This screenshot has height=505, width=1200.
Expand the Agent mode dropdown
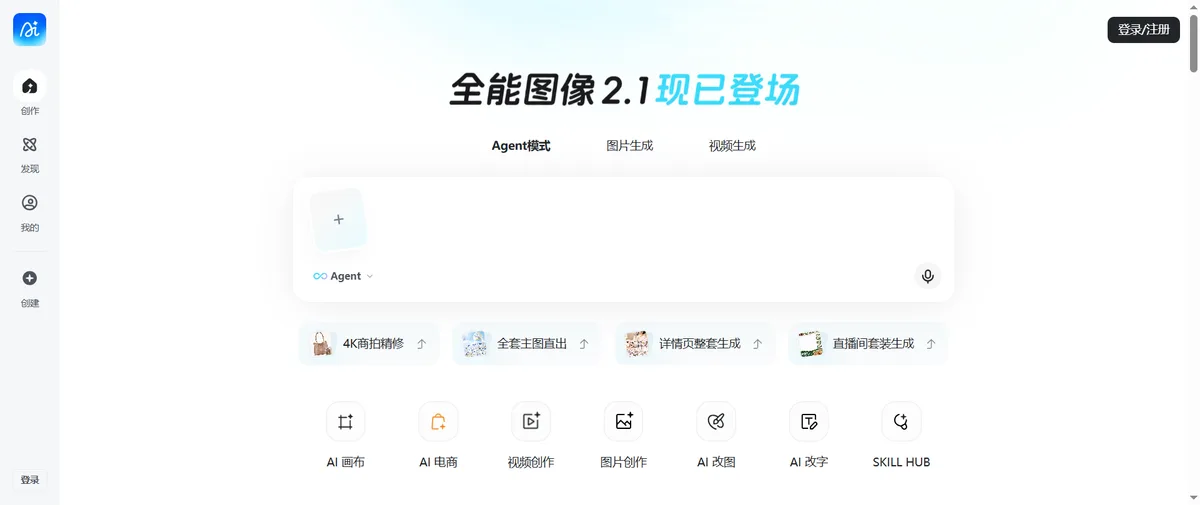(x=343, y=276)
